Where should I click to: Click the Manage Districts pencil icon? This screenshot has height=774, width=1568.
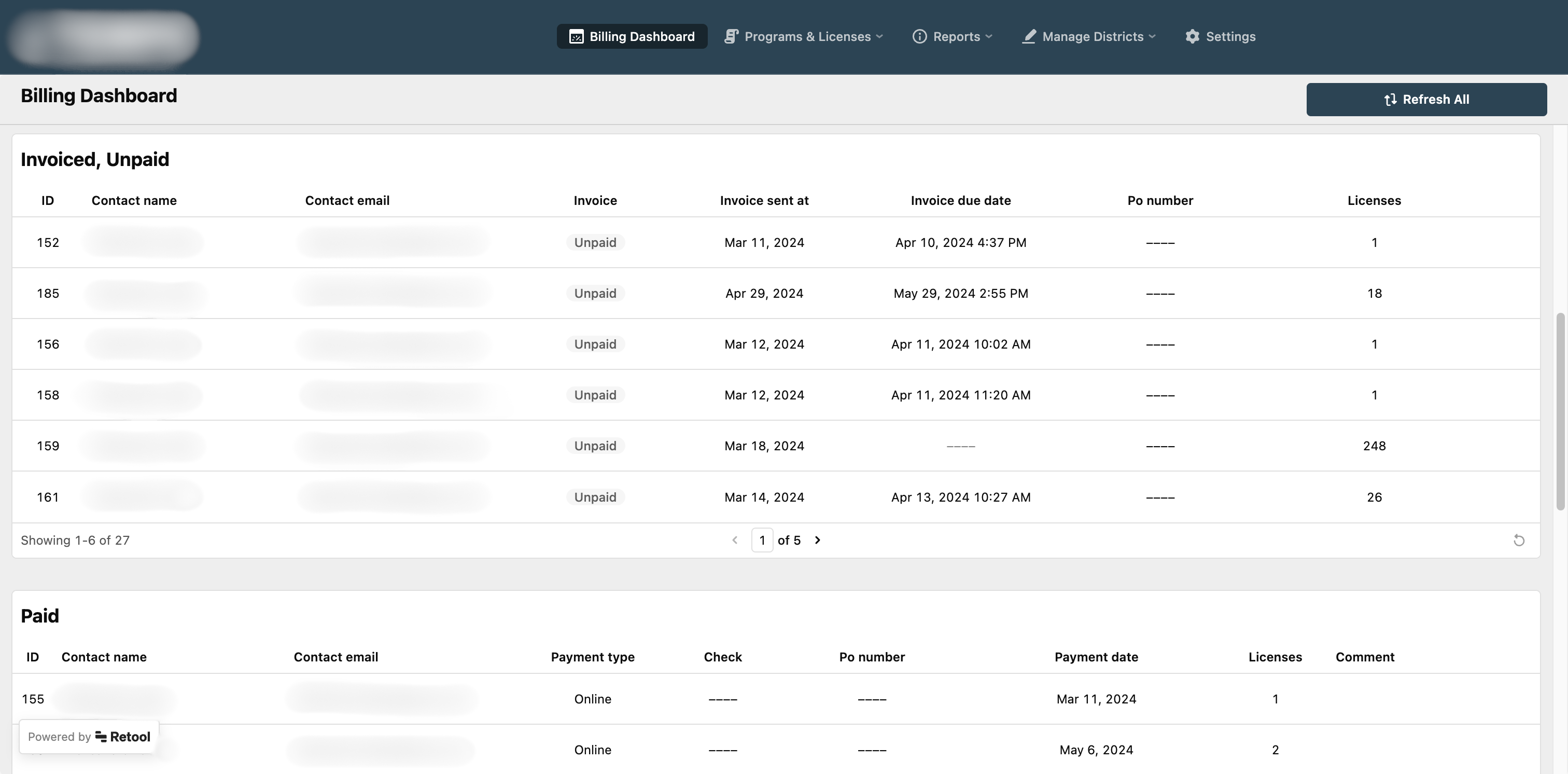click(x=1029, y=36)
